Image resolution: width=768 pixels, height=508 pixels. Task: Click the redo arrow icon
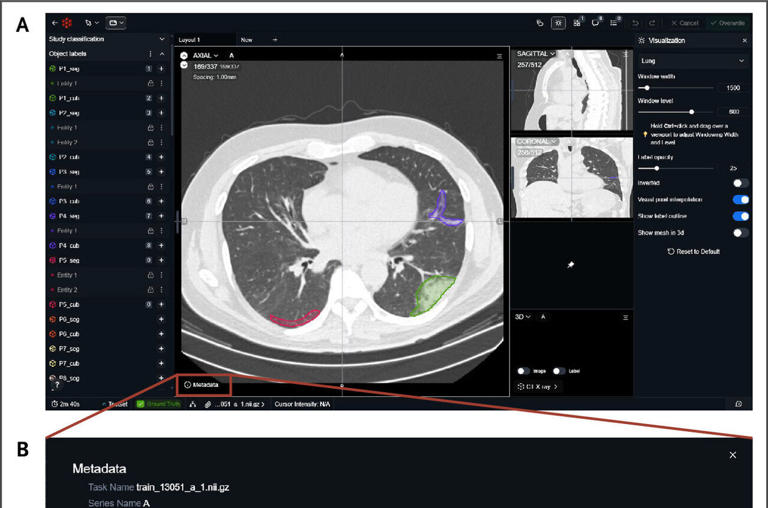[x=652, y=23]
